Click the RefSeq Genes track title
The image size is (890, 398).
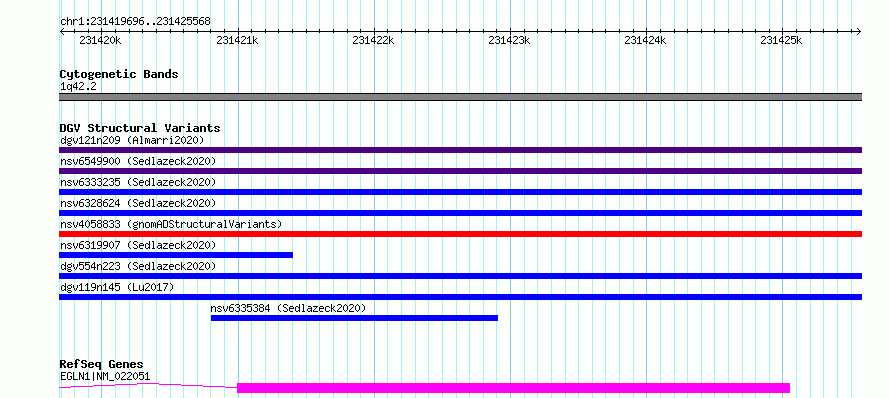click(101, 365)
